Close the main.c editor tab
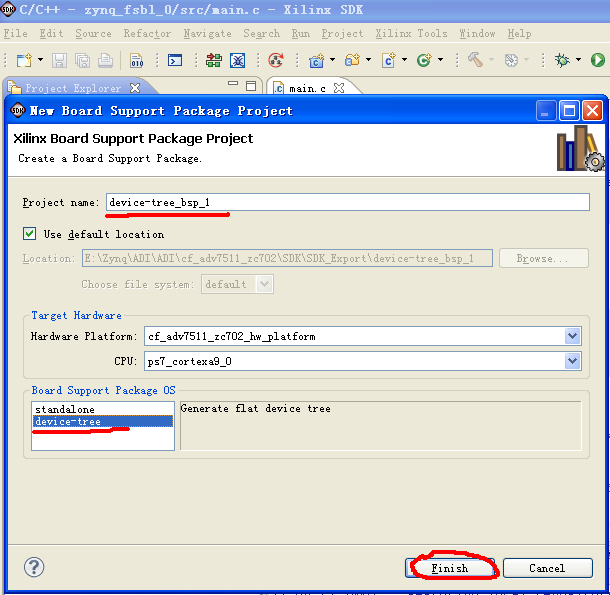The height and width of the screenshot is (595, 610). click(x=339, y=88)
